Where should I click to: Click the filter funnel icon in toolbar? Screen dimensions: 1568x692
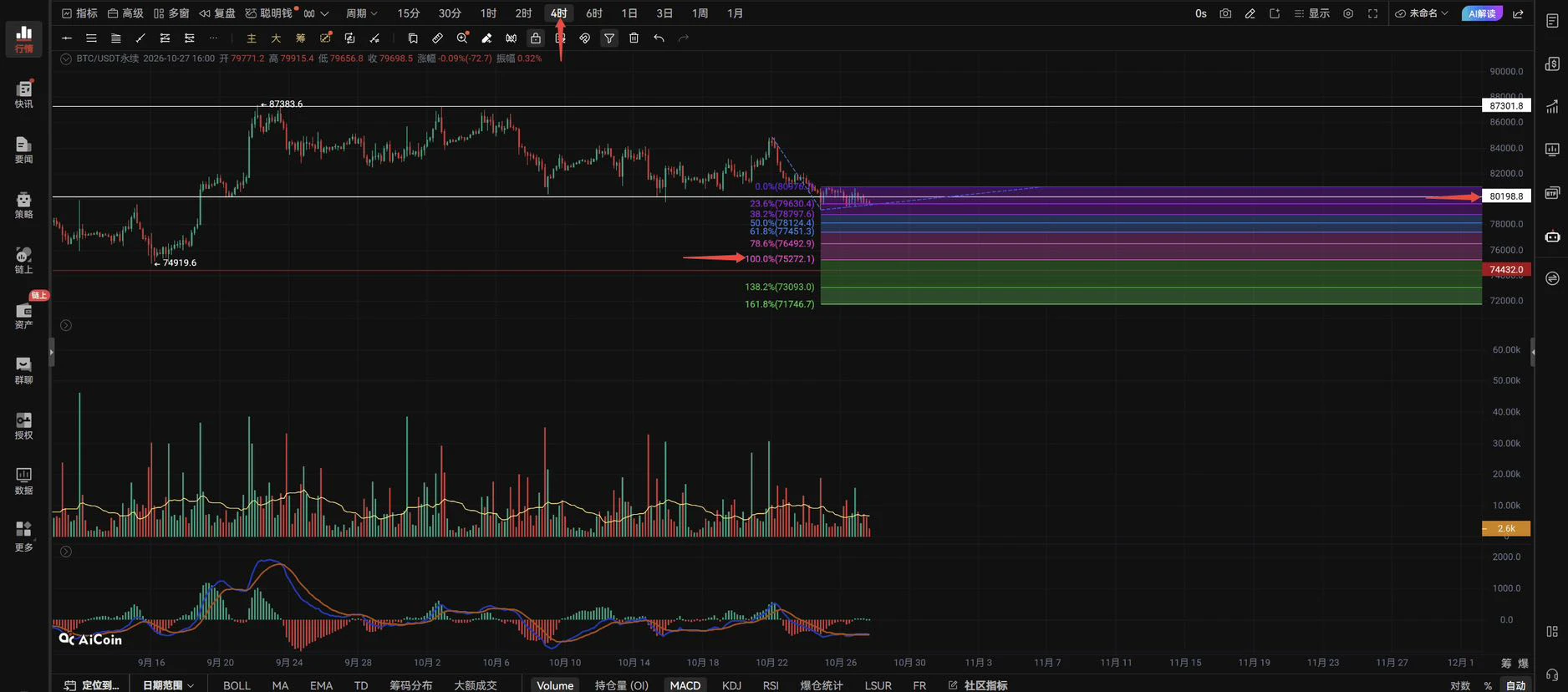click(609, 38)
